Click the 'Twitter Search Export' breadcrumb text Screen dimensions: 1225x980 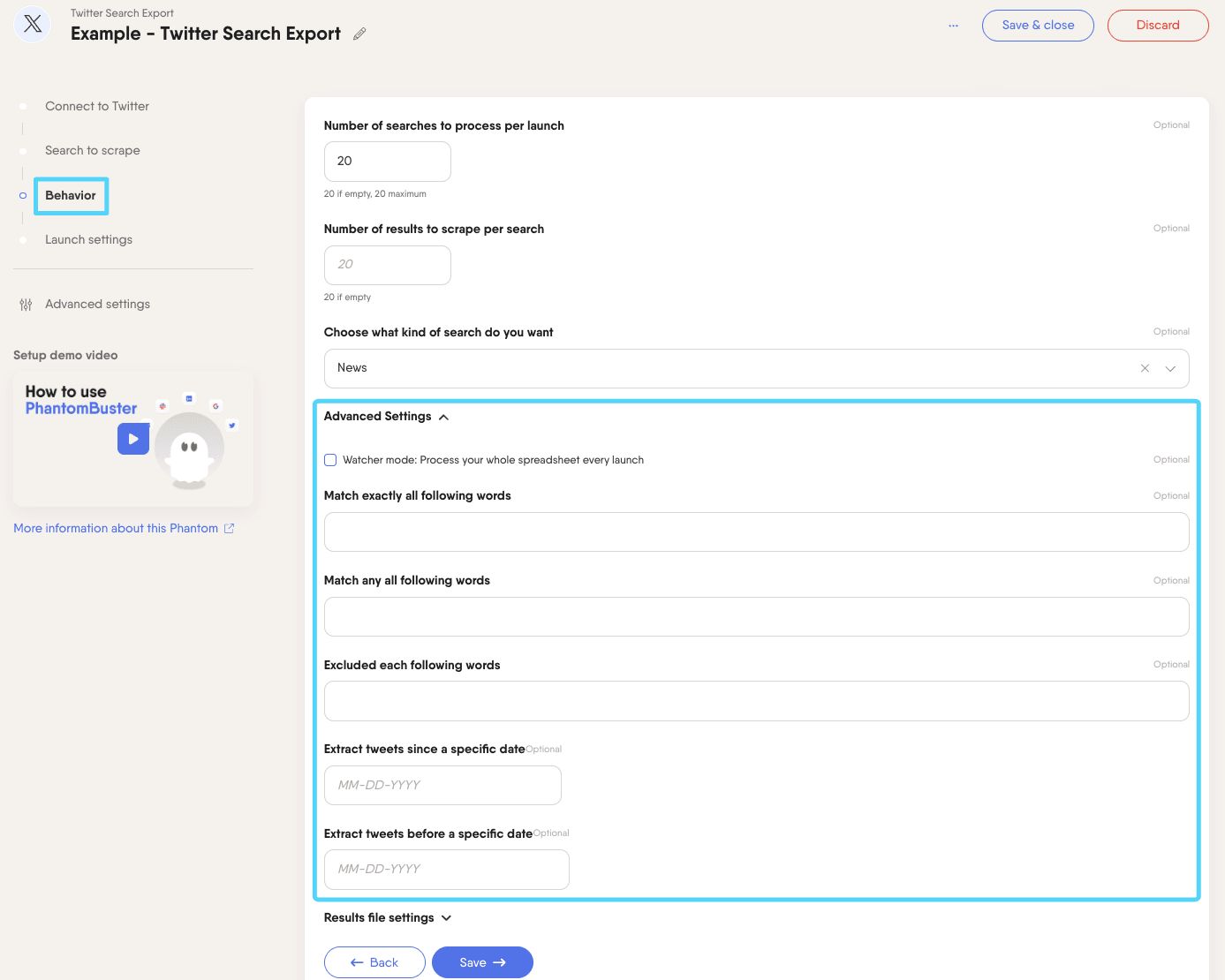122,13
